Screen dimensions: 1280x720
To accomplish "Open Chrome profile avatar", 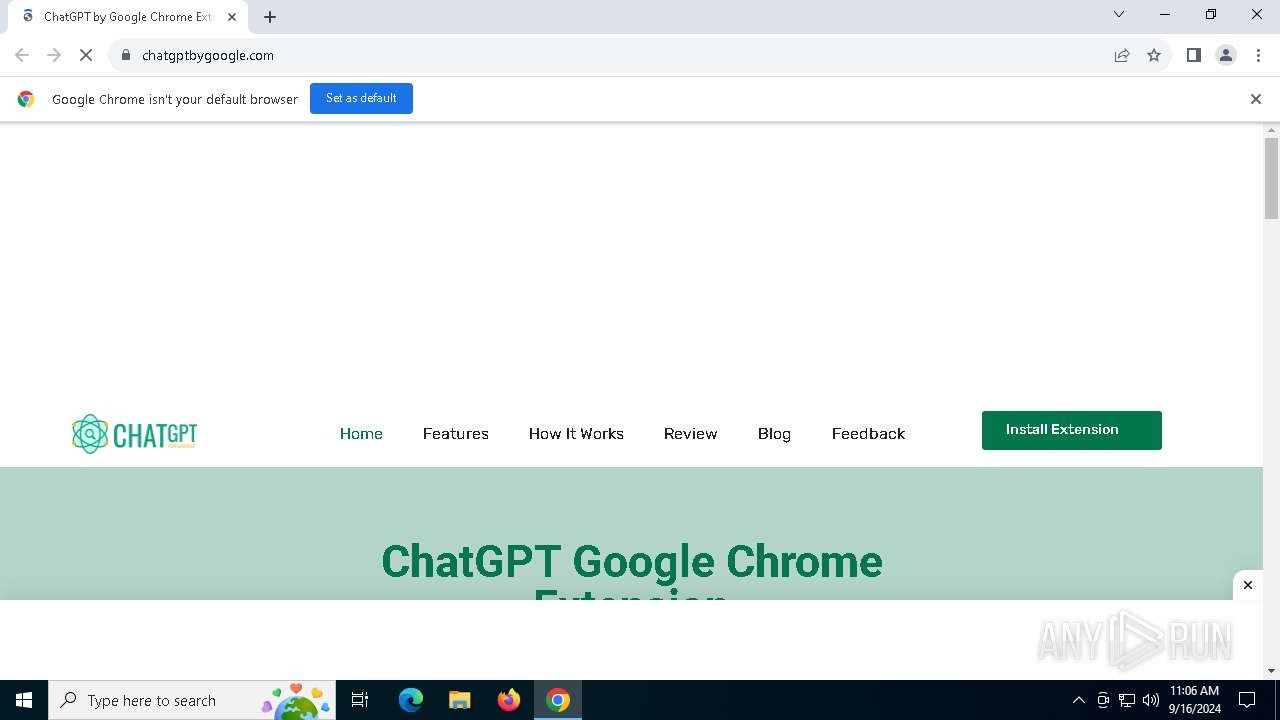I will click(x=1226, y=55).
